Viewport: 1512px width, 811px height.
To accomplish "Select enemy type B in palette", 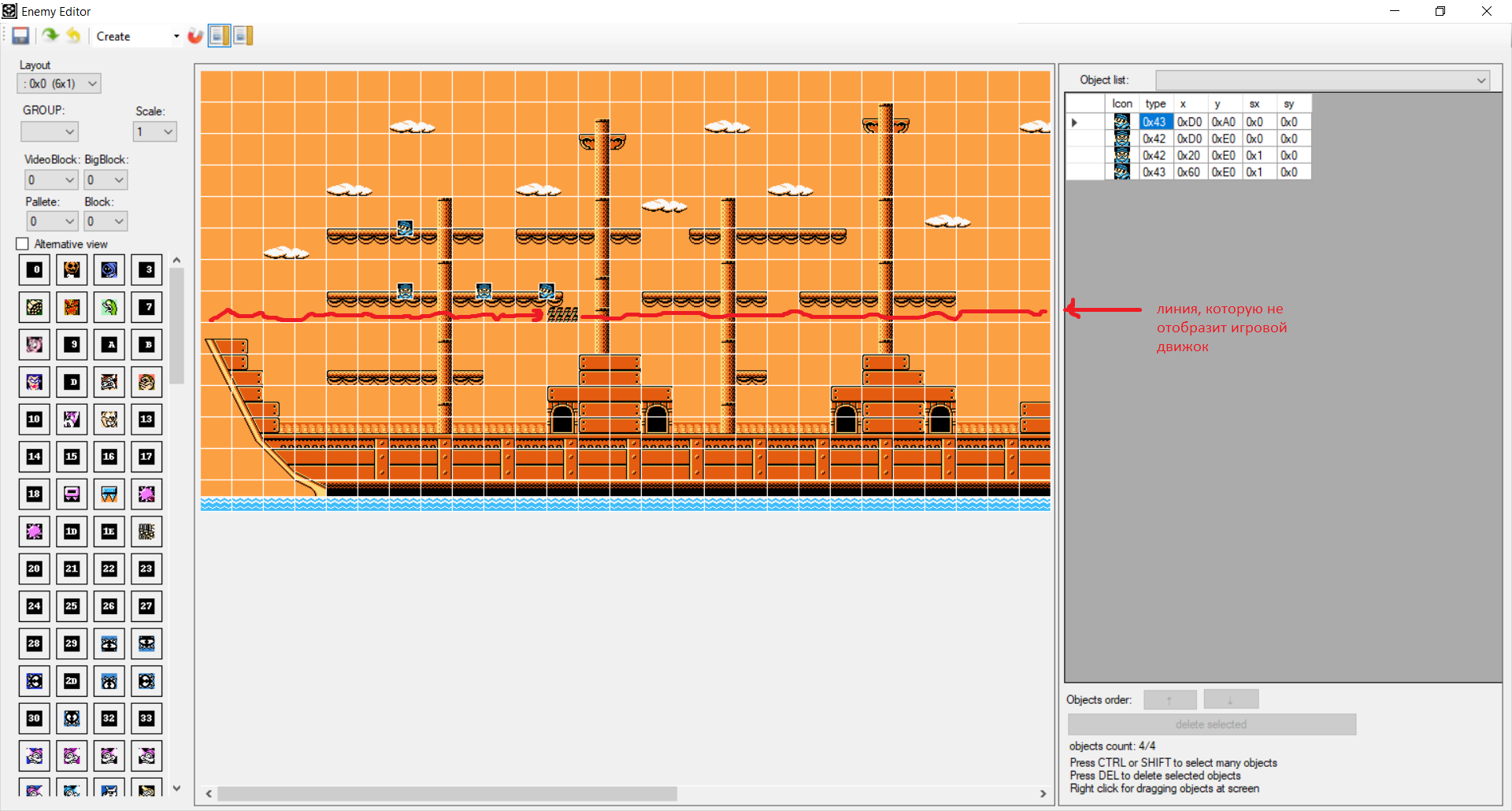I will 146,345.
